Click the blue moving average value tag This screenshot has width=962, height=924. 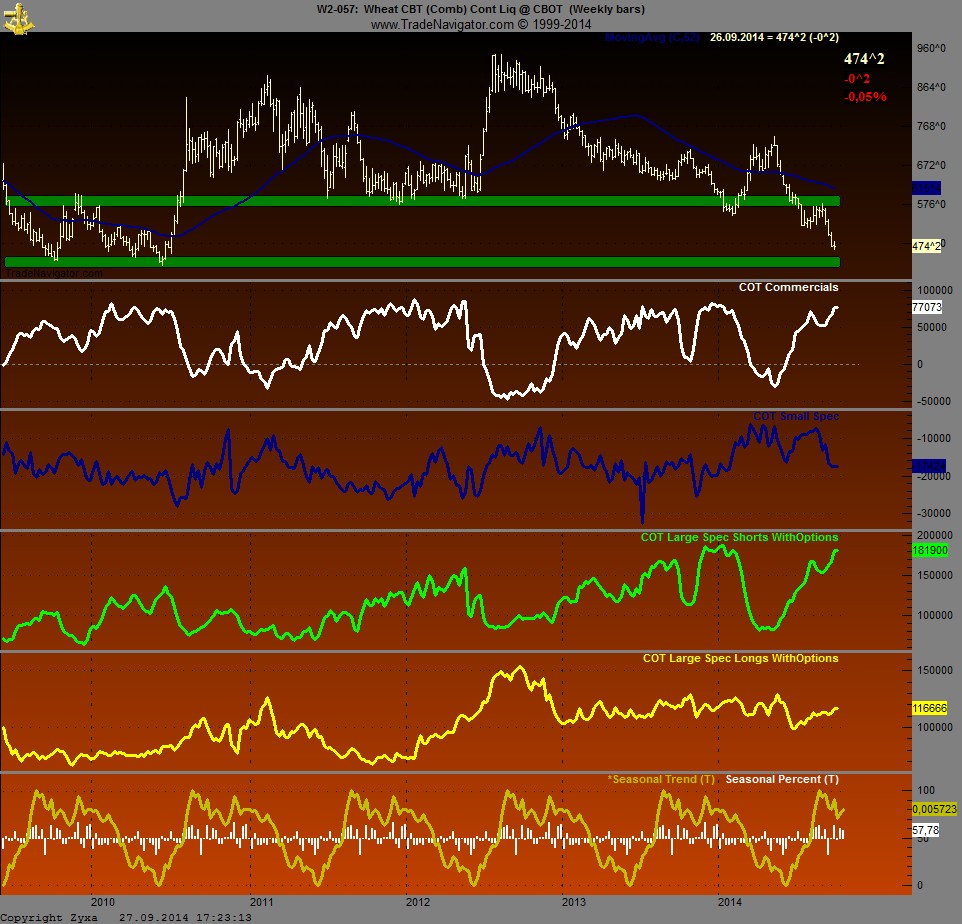tap(926, 188)
